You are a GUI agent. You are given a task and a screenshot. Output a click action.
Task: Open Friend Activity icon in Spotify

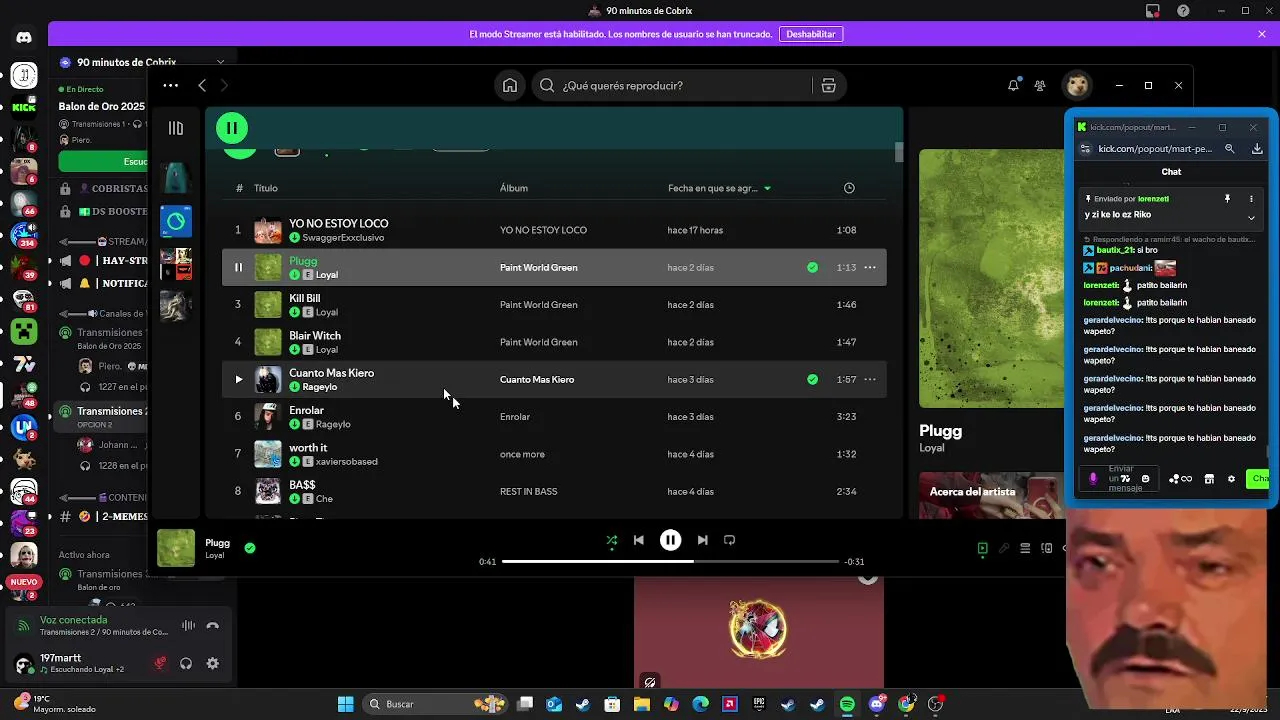point(1040,86)
